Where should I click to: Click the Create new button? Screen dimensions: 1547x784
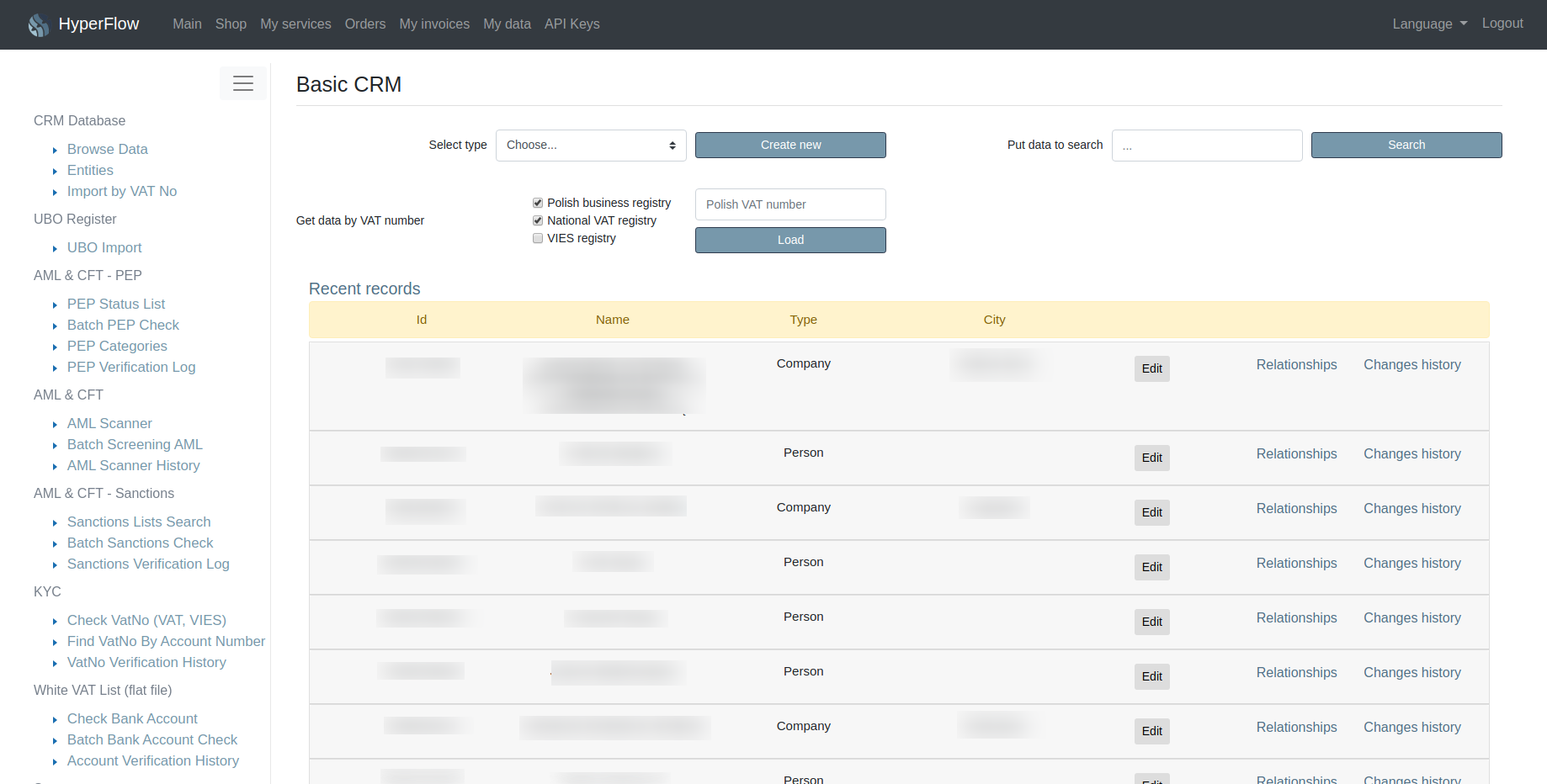tap(790, 145)
